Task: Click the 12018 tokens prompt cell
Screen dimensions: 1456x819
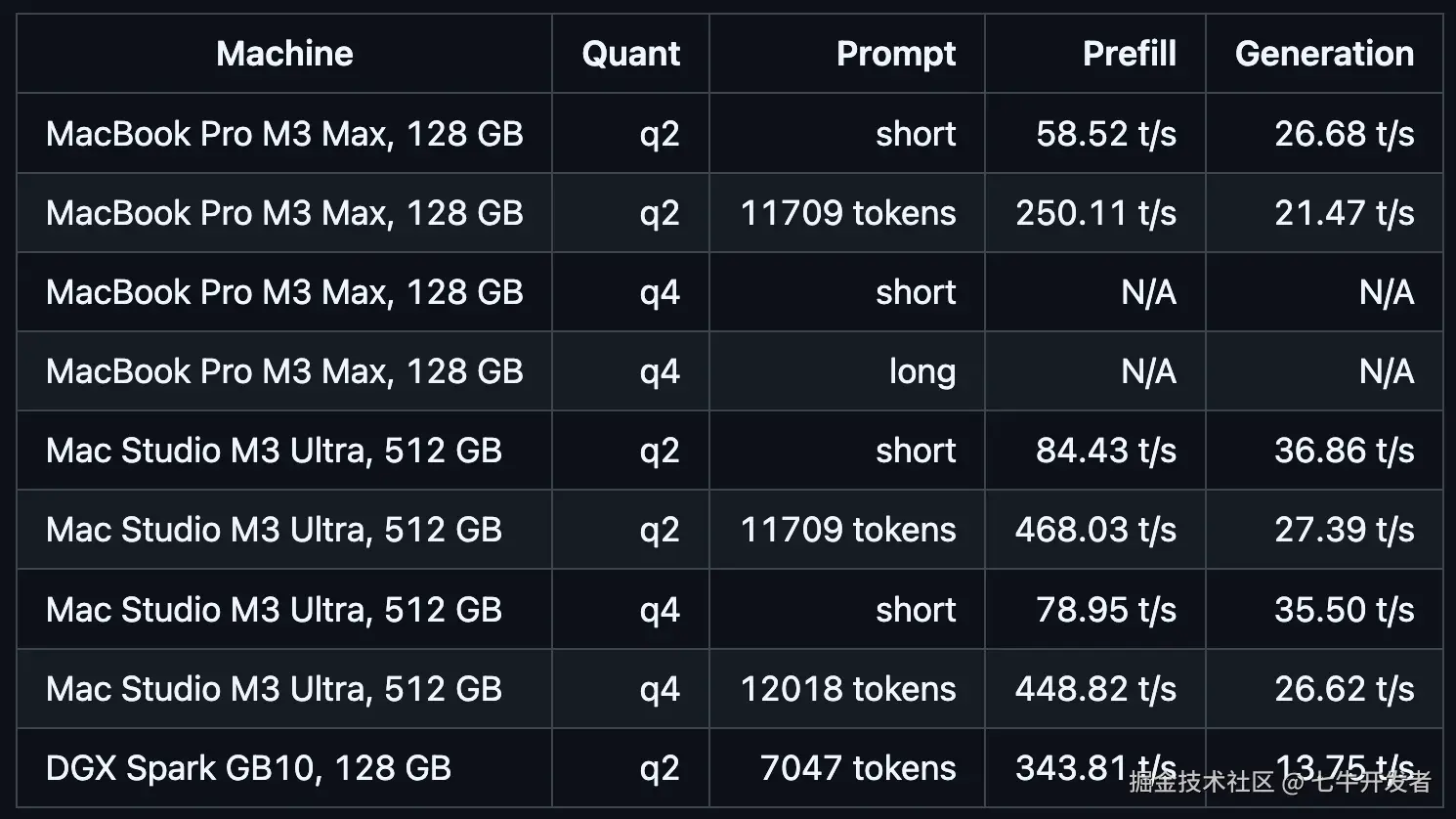Action: tap(848, 689)
